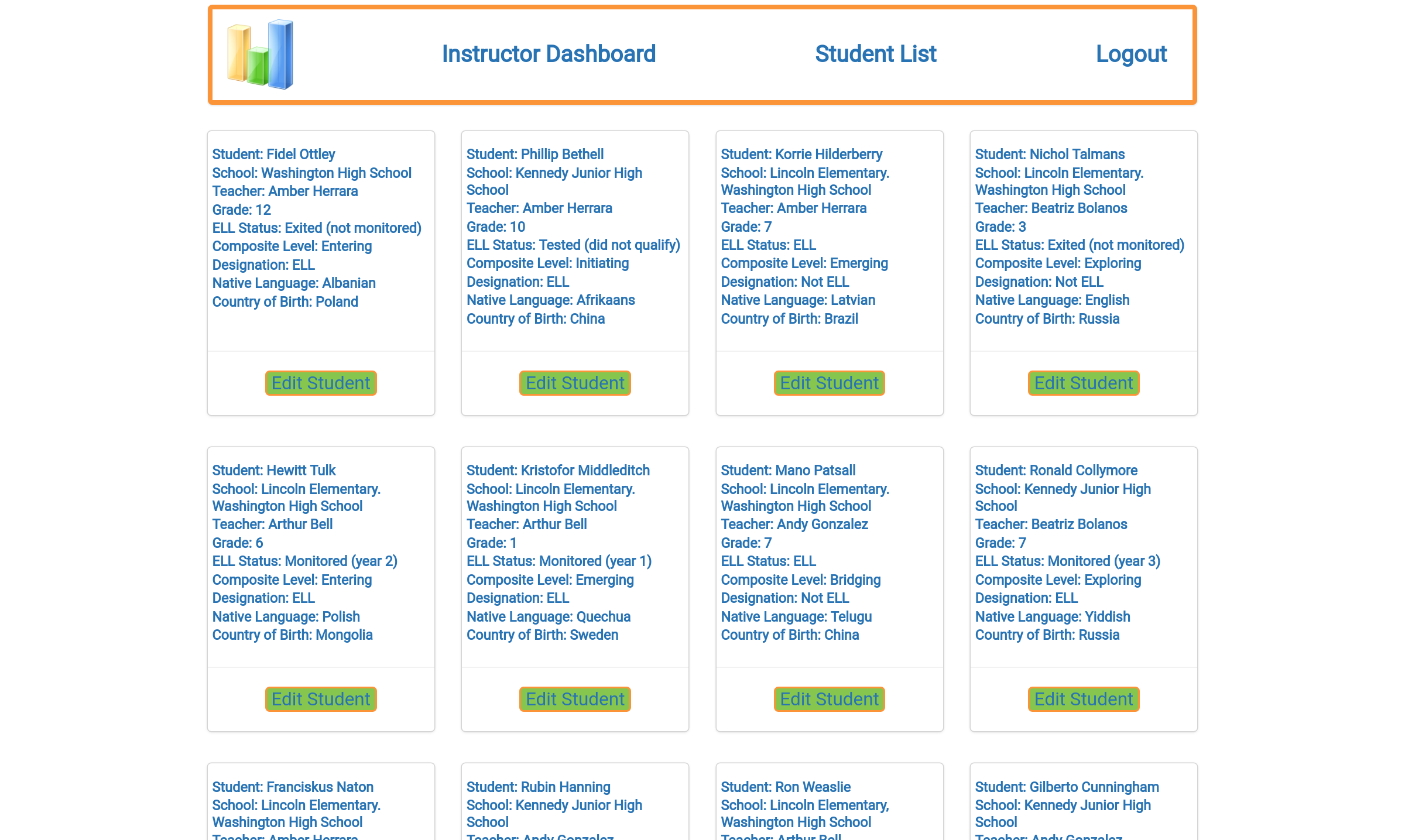Image resolution: width=1405 pixels, height=840 pixels.
Task: Click Franciskus Naton's student card
Action: [x=321, y=811]
